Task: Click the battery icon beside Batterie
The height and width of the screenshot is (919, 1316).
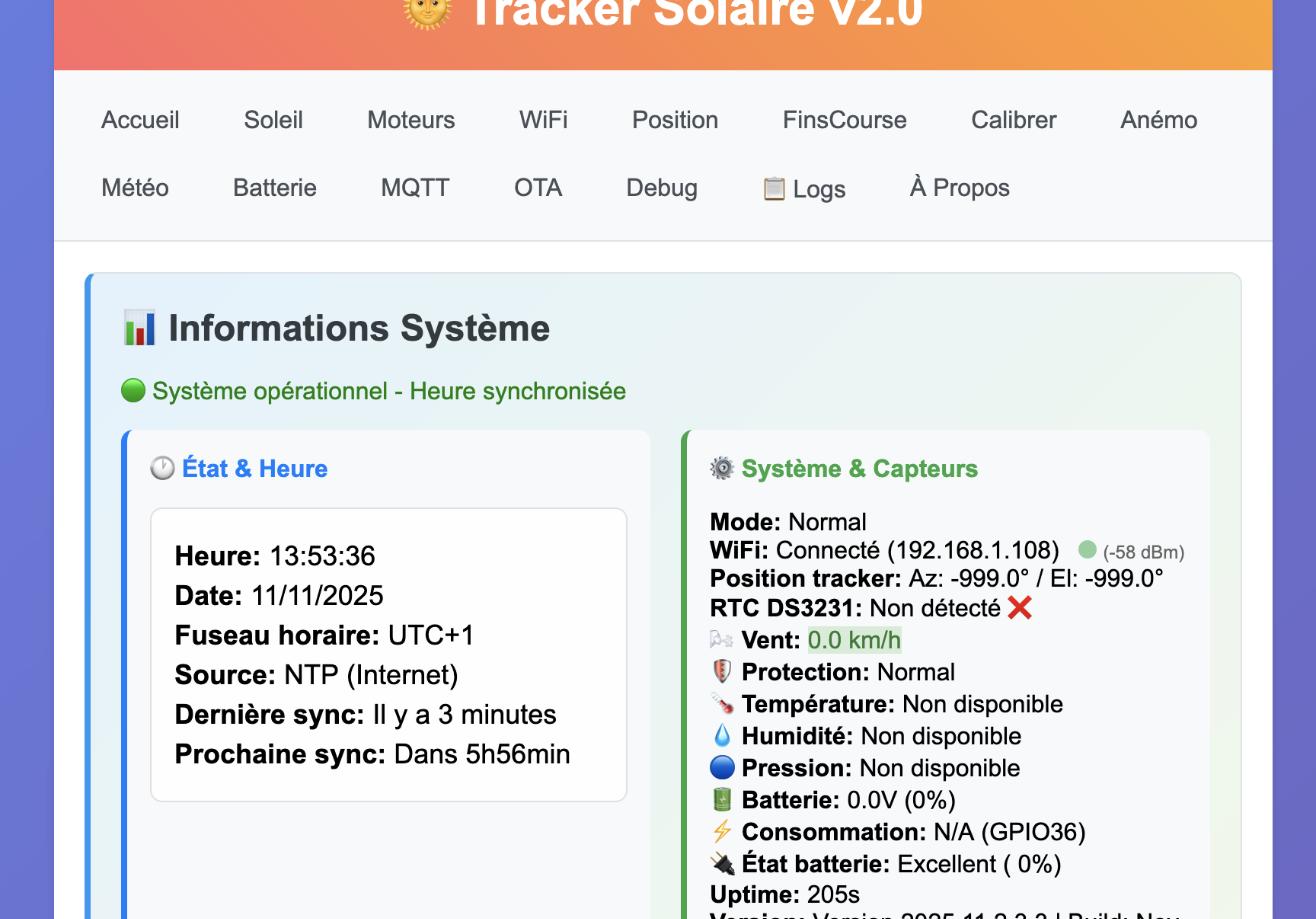Action: click(721, 800)
